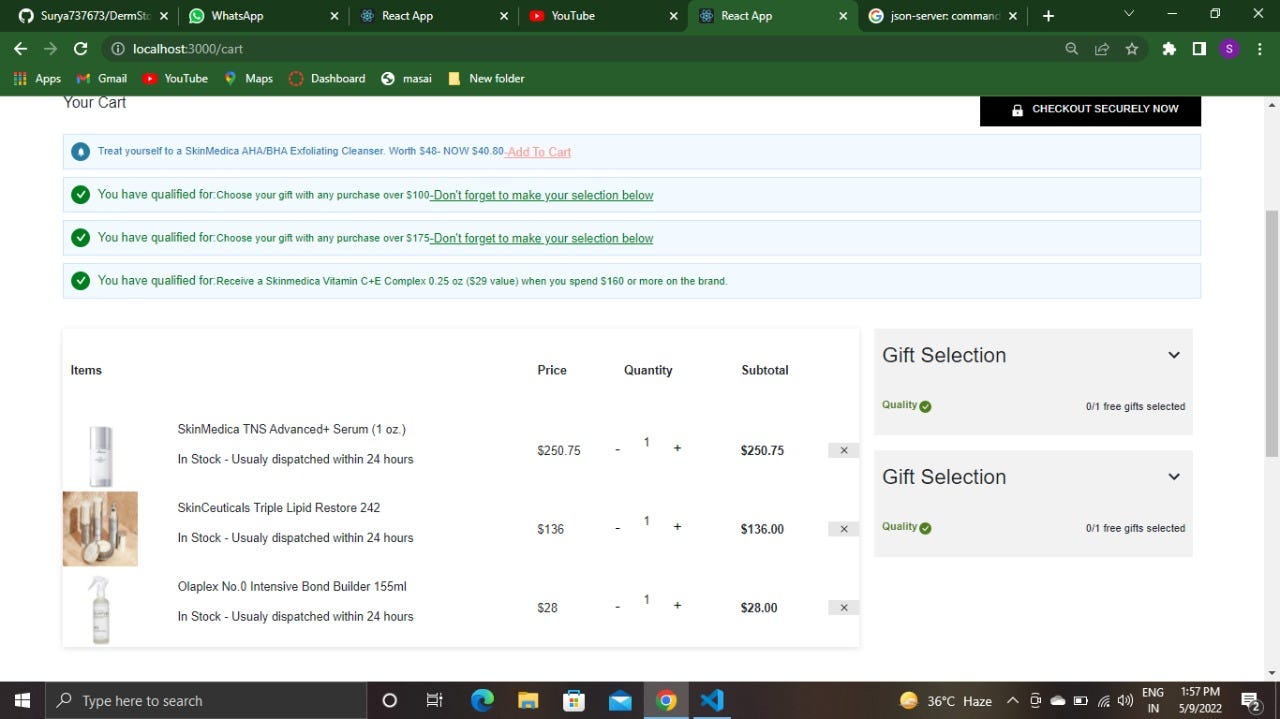
Task: Close the YouTube tab
Action: point(674,16)
